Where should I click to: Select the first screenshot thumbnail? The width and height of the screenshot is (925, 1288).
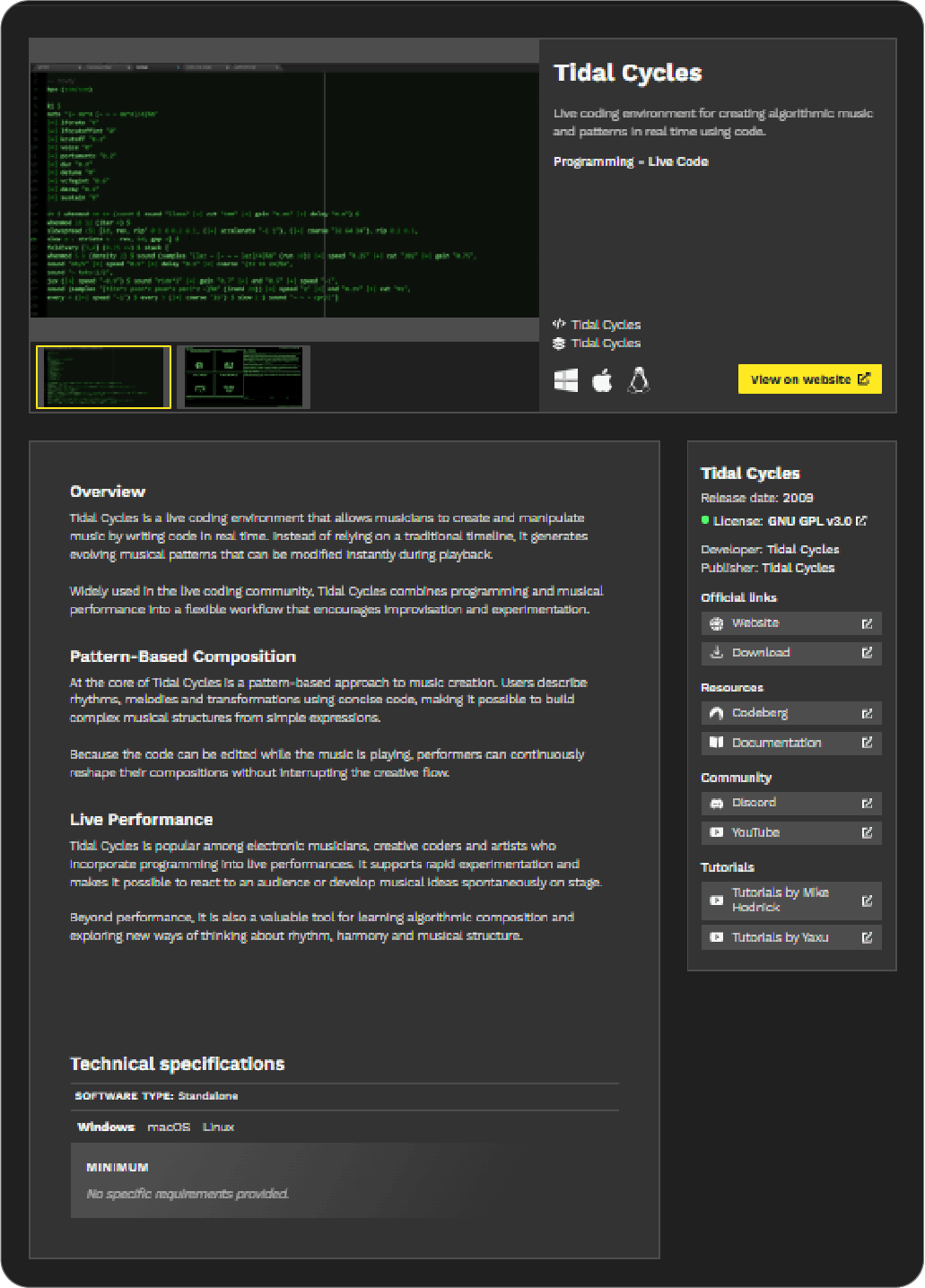pos(103,377)
